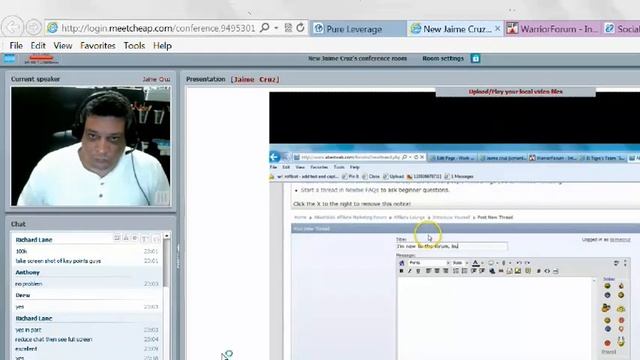The width and height of the screenshot is (640, 360).
Task: Click the refresh icon in the shared-screen browser
Action: [416, 157]
